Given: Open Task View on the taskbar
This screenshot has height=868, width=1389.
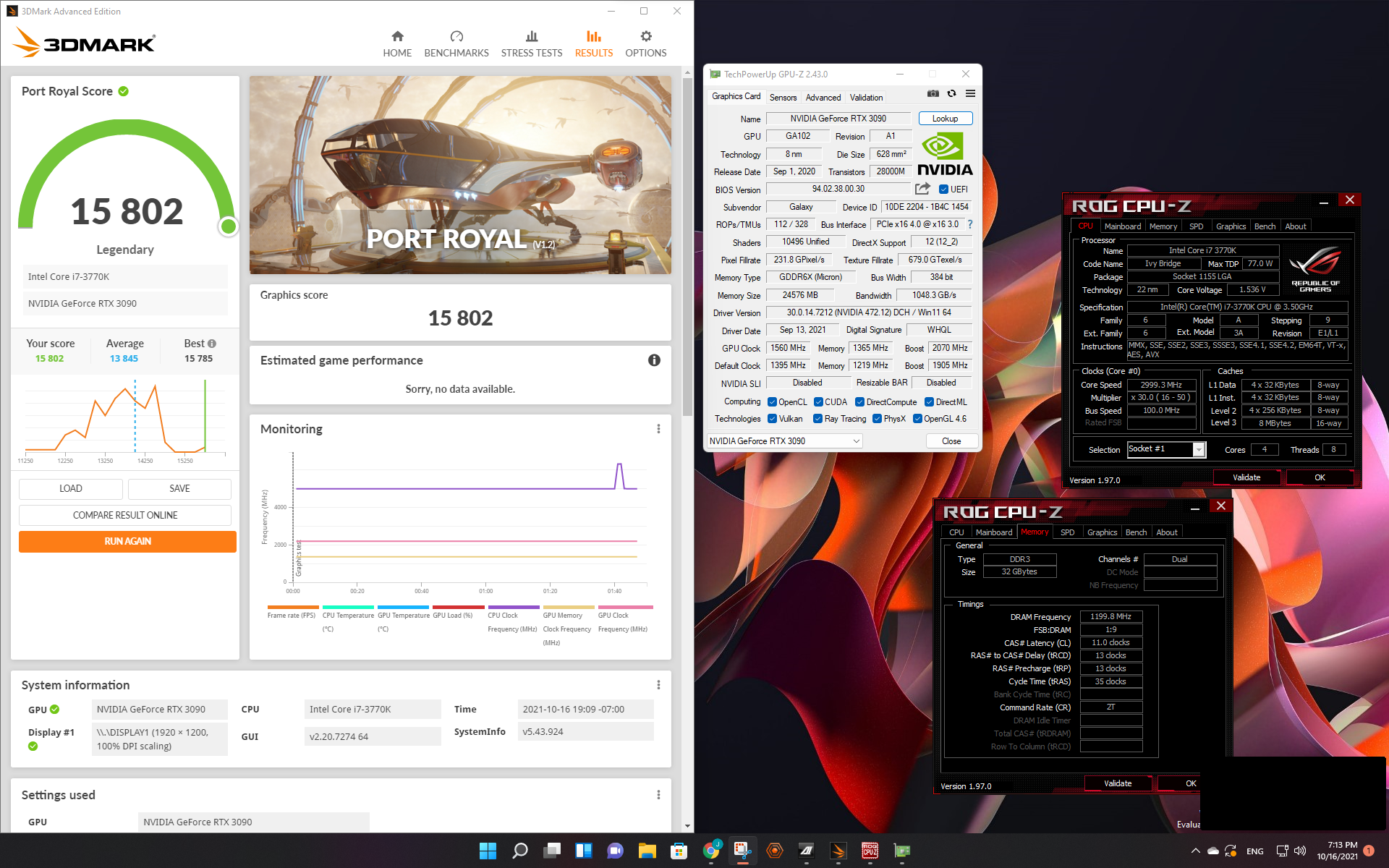Looking at the screenshot, I should (x=552, y=851).
